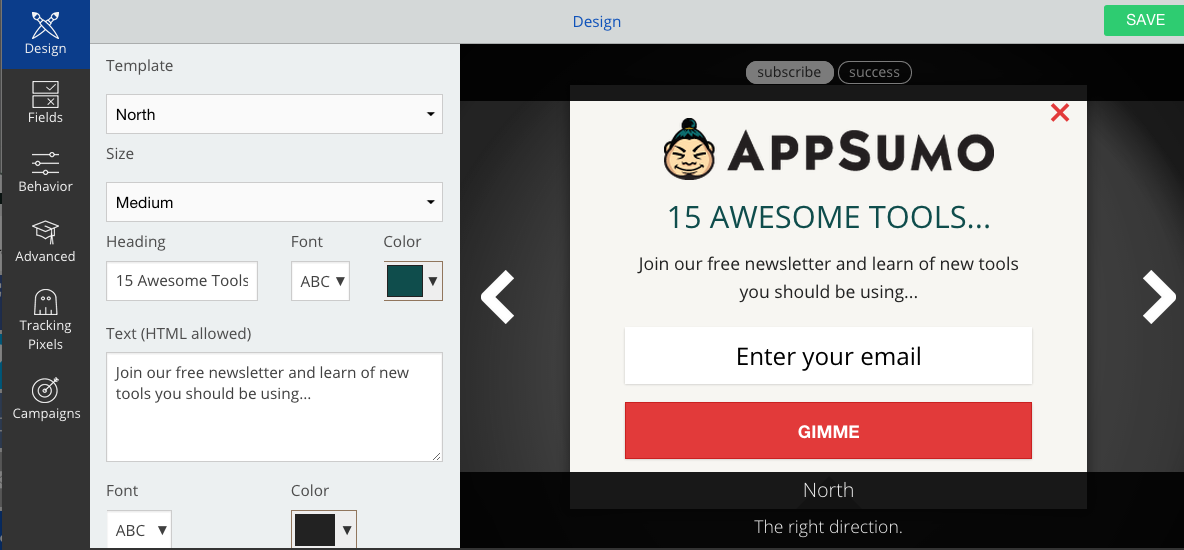Go to previous template with left arrow
The image size is (1184, 550).
(498, 297)
